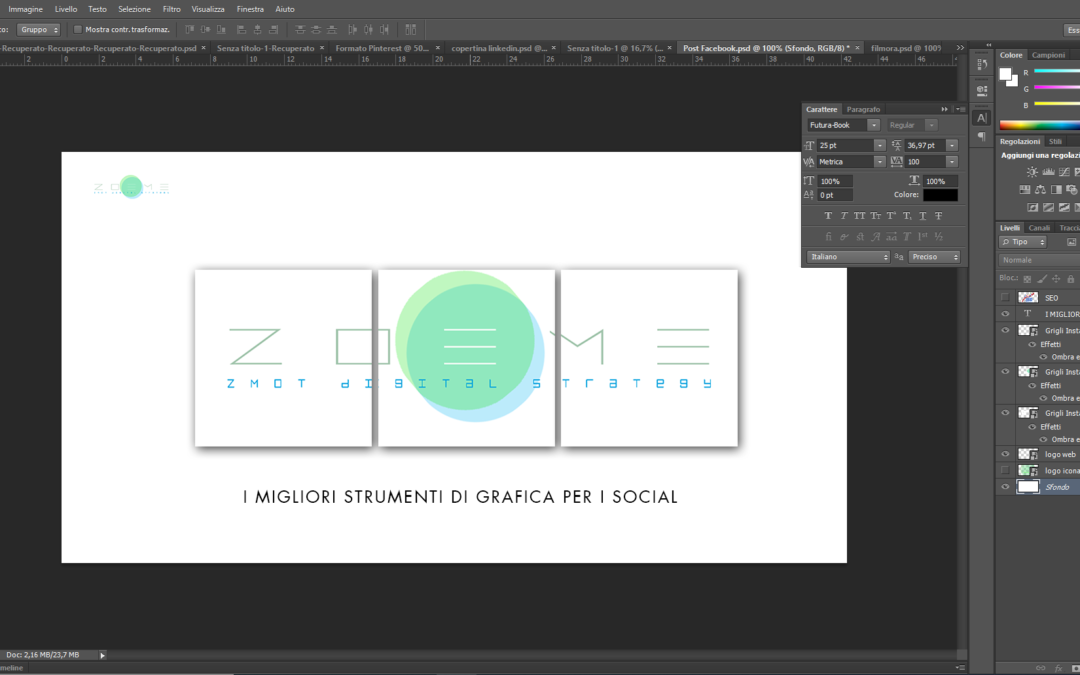The image size is (1080, 675).
Task: Lock transparent pixels in Layers panel
Action: pos(1027,279)
